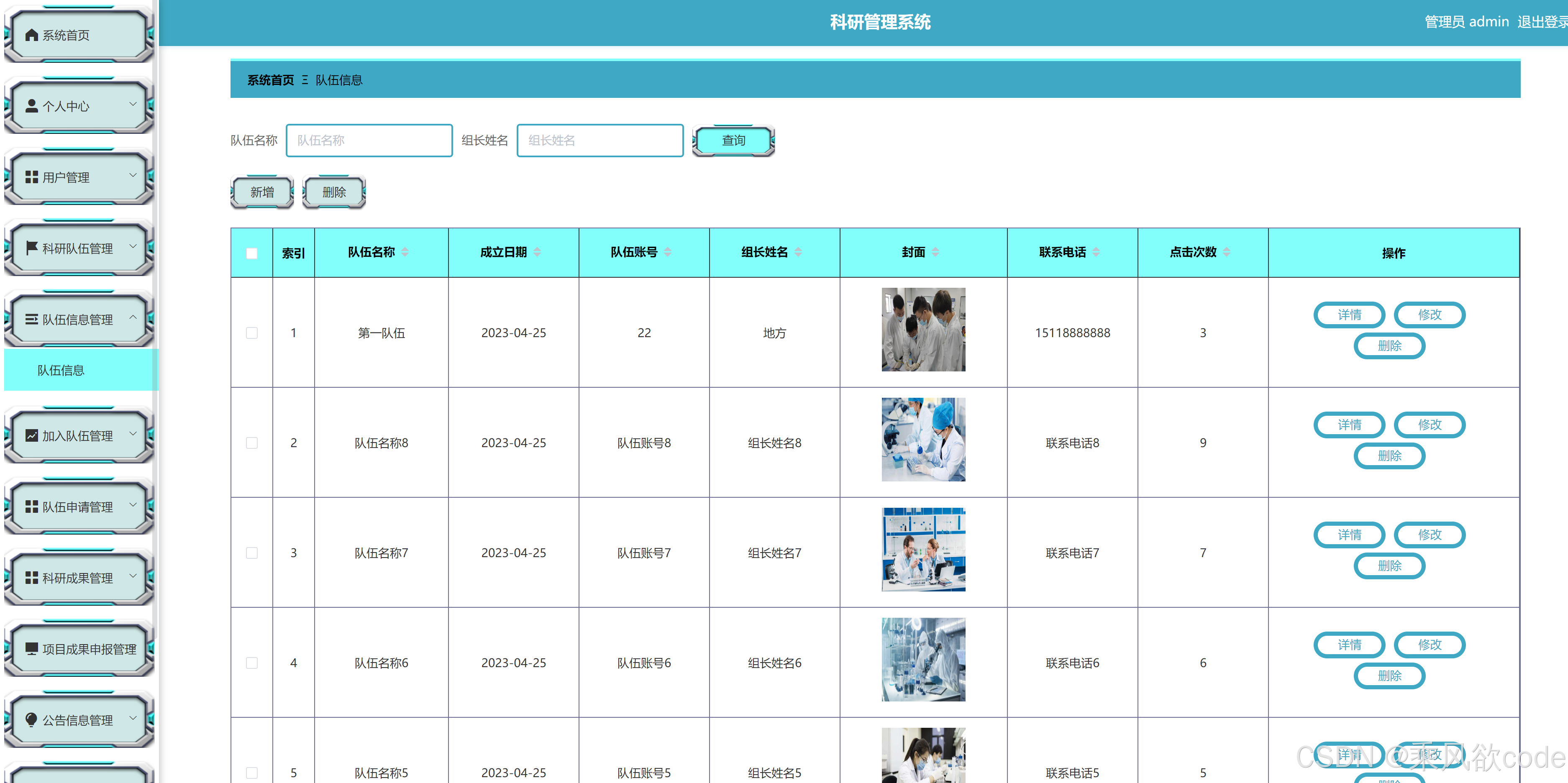The width and height of the screenshot is (1568, 783).
Task: Check the box for row 第一队伍
Action: pos(251,333)
